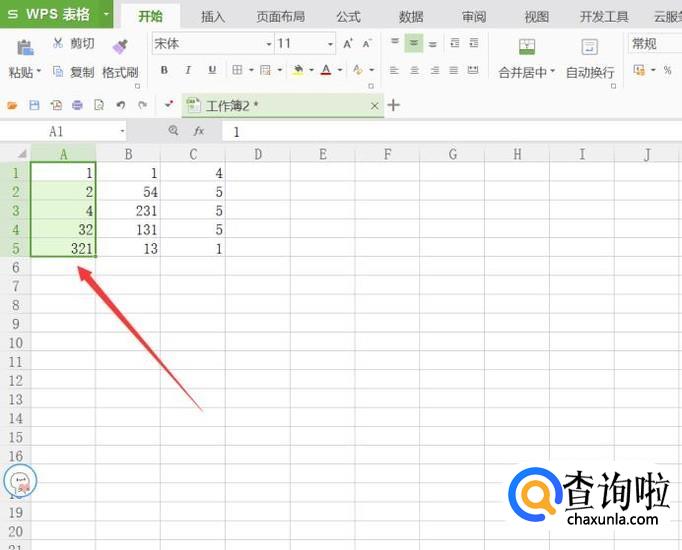This screenshot has height=550, width=682.
Task: Click the magnifier icon beside fx
Action: tap(173, 130)
